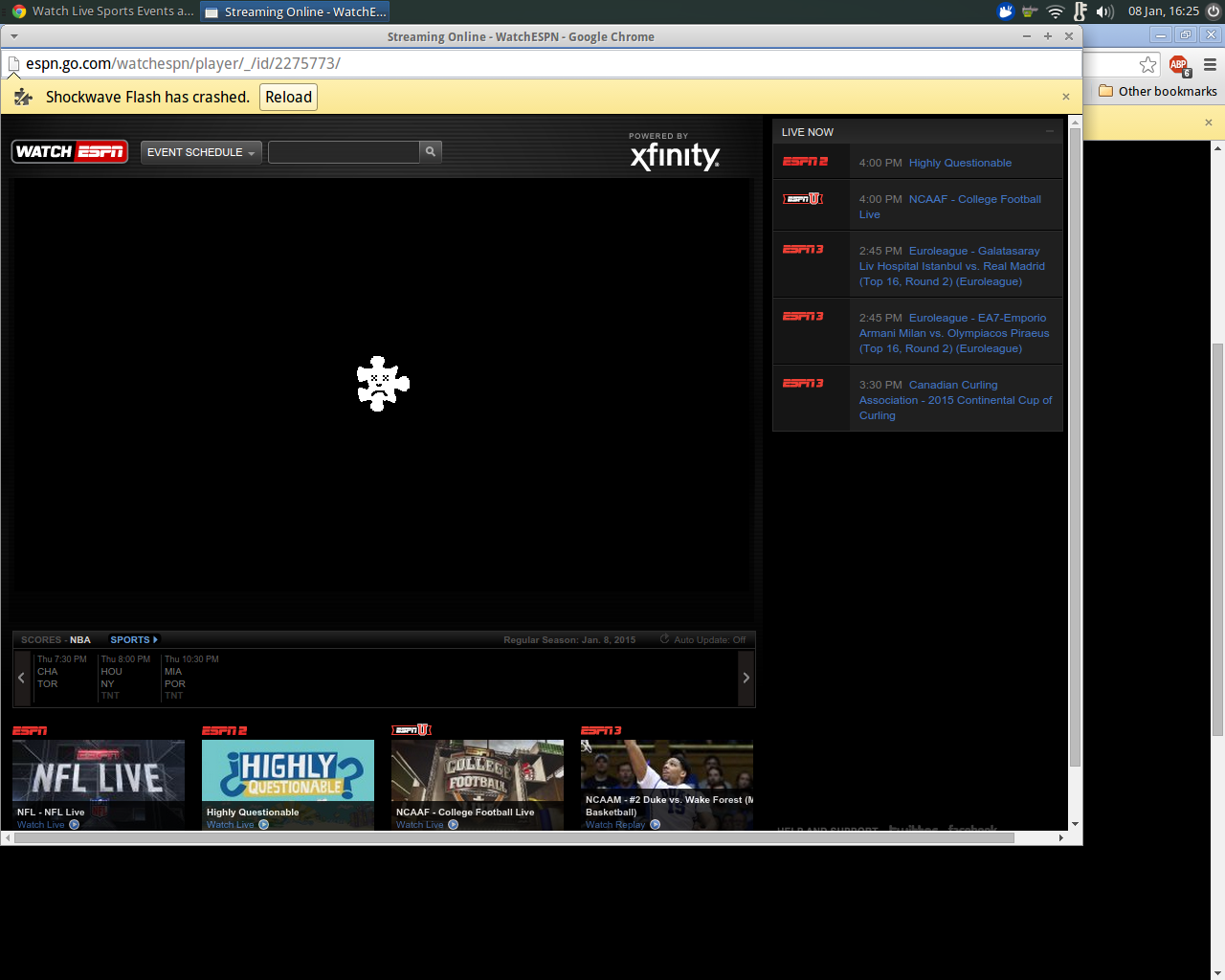Click the date and time clock in panel
Viewport: 1225px width, 980px height.
(x=1163, y=11)
